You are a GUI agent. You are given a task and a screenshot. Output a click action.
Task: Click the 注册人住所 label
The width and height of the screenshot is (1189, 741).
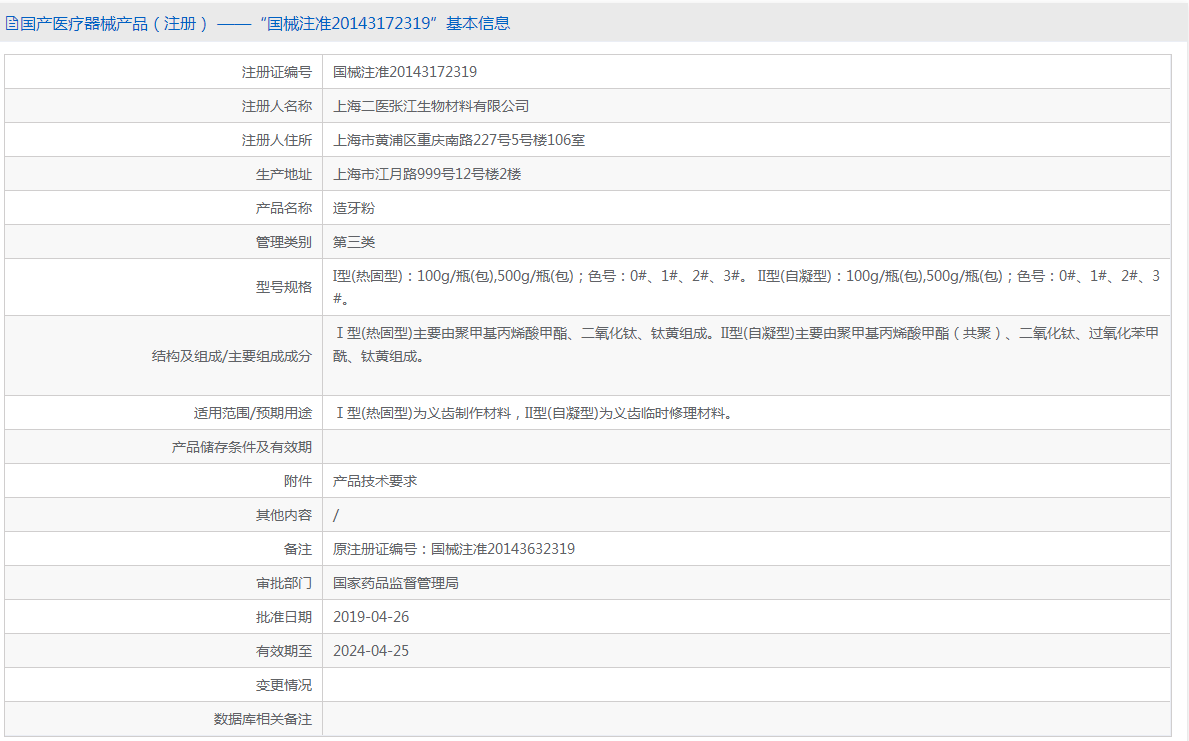pos(277,140)
